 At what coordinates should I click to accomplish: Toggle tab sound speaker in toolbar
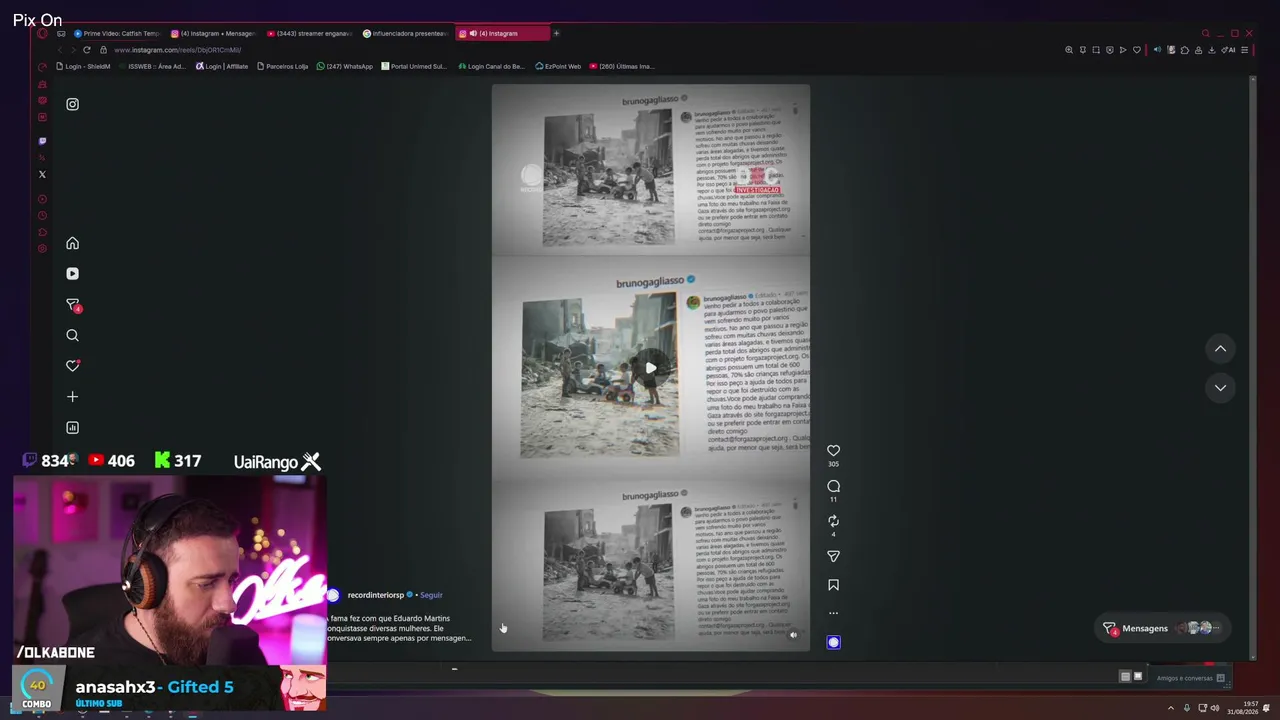click(1158, 50)
